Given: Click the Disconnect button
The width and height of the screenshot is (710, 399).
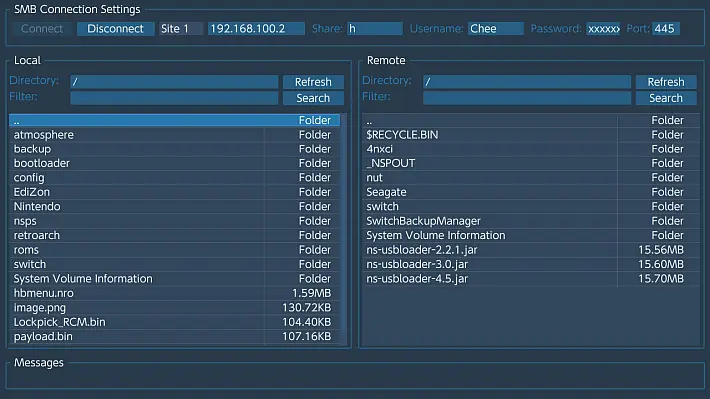Looking at the screenshot, I should pos(115,29).
